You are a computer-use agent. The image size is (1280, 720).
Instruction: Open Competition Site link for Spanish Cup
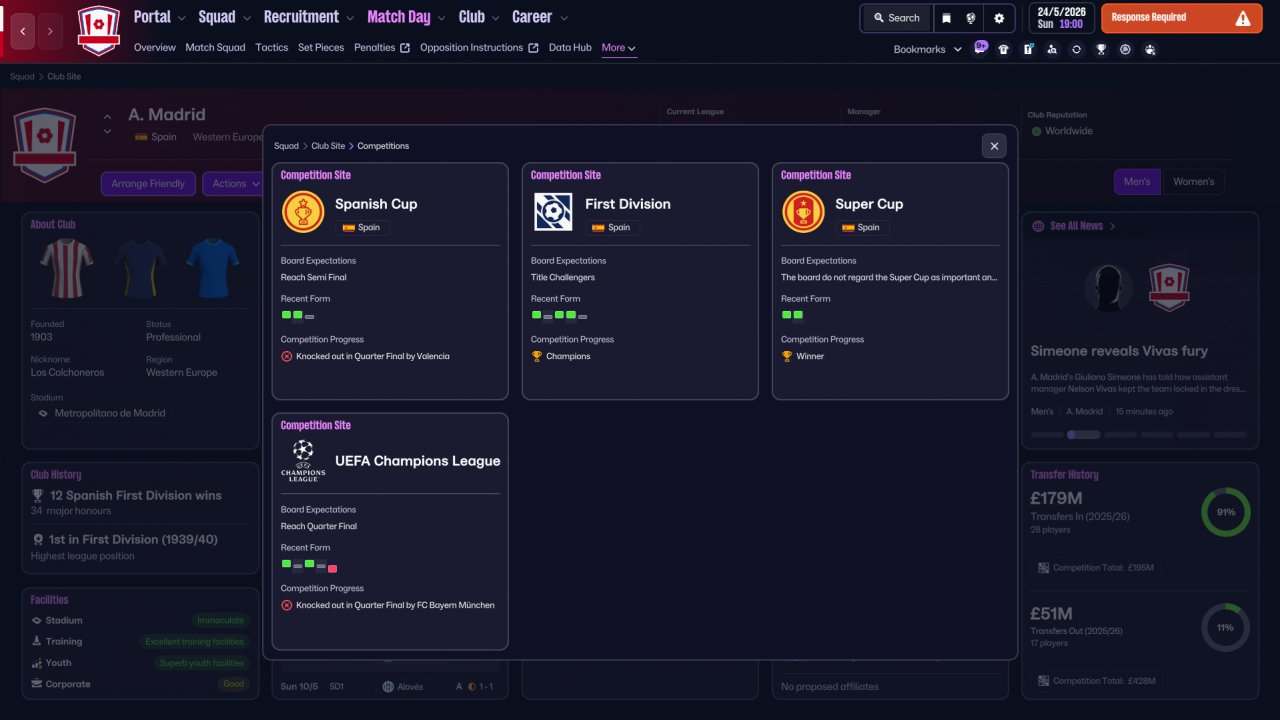(316, 175)
